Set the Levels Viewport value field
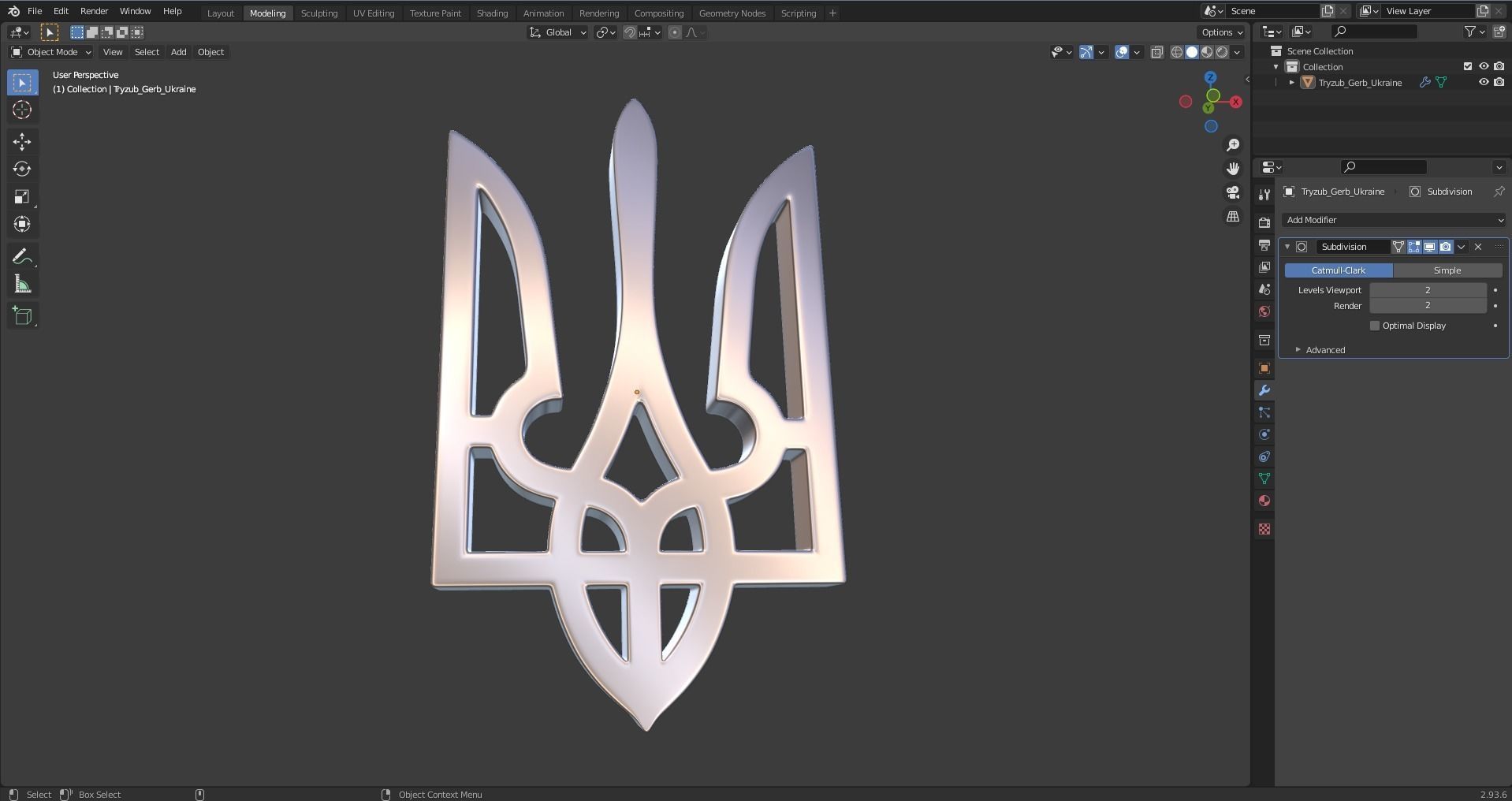This screenshot has width=1512, height=801. click(1428, 289)
